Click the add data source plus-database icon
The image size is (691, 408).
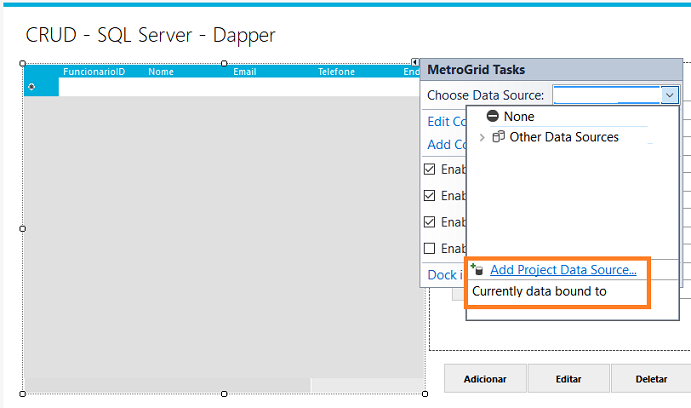coord(477,269)
